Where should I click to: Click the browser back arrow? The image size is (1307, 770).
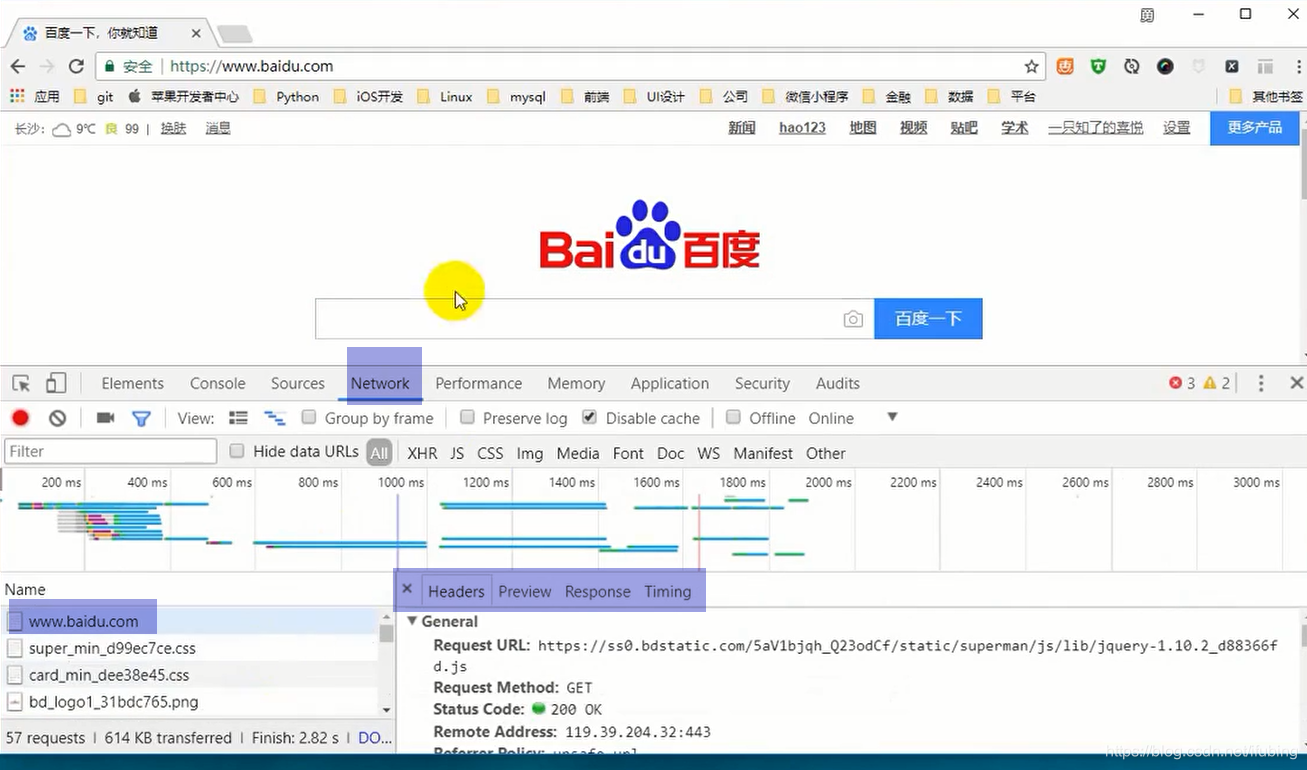click(17, 66)
